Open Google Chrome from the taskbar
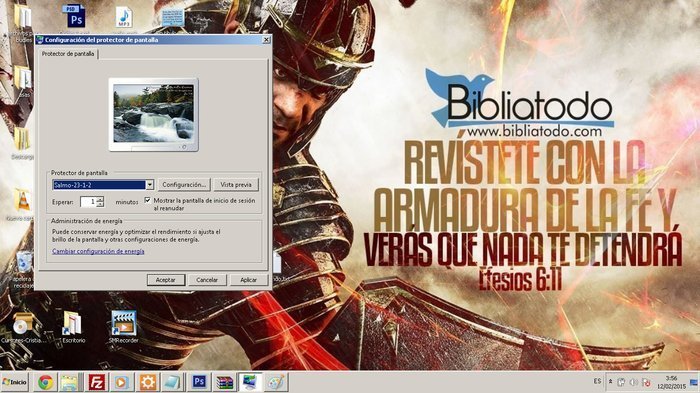This screenshot has width=700, height=393. point(45,382)
